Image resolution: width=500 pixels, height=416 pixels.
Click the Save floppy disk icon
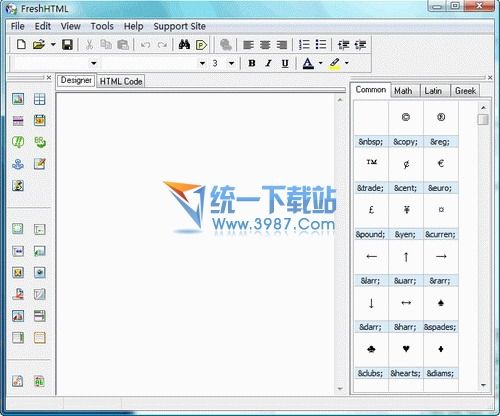[x=67, y=44]
